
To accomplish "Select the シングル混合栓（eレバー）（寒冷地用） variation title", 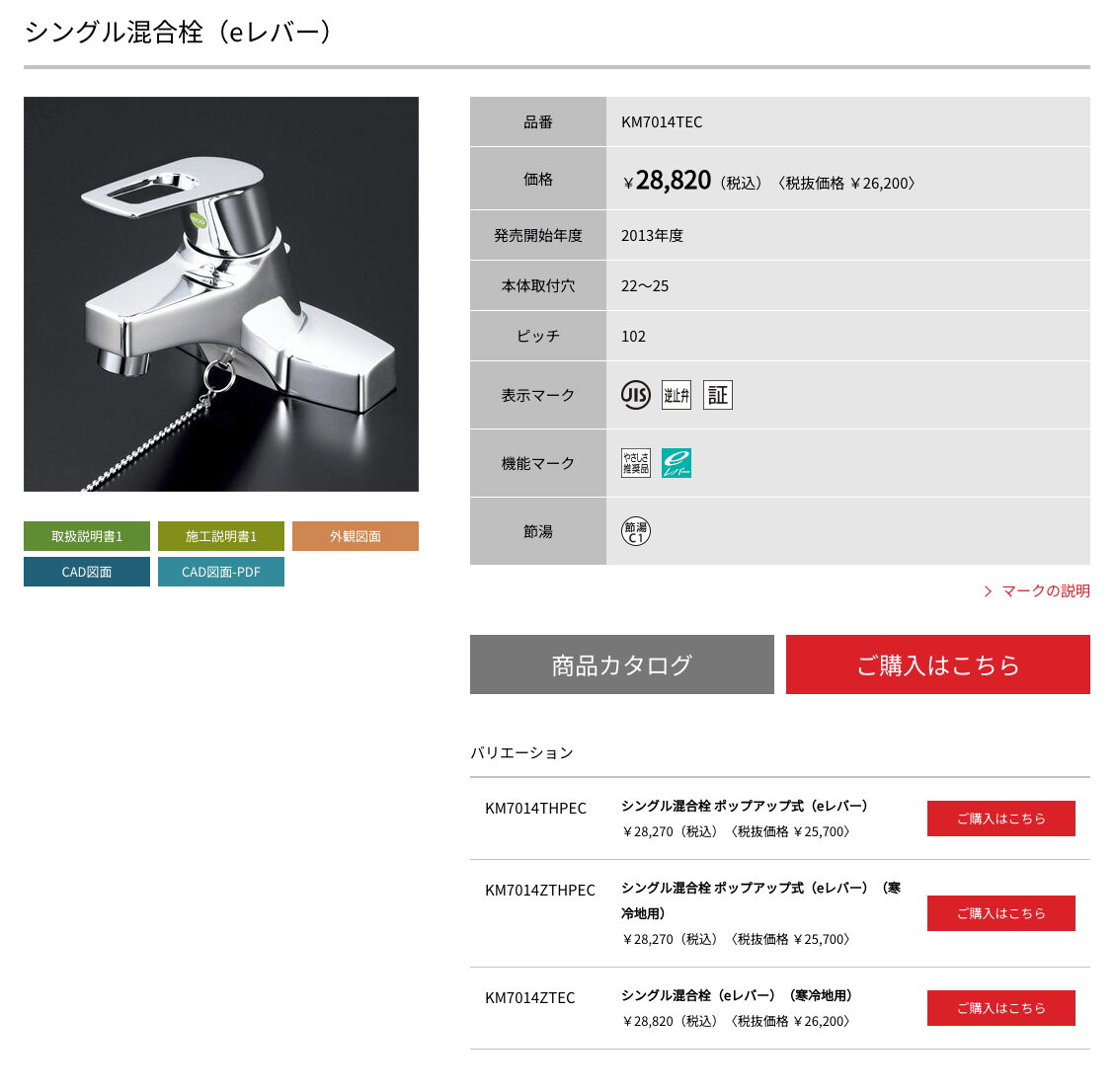I will 737,995.
